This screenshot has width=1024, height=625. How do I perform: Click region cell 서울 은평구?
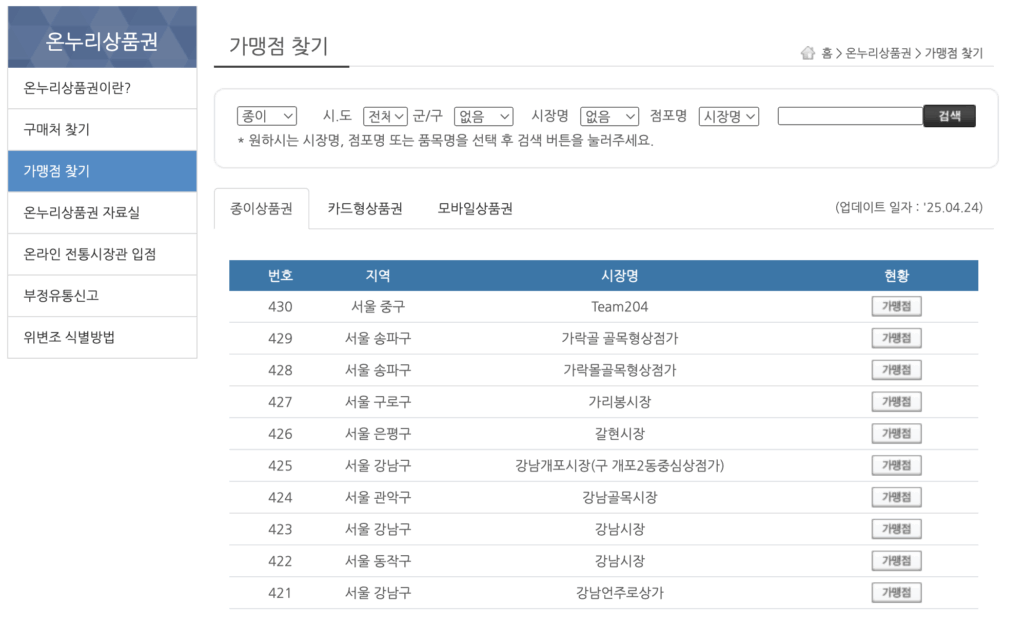[378, 434]
